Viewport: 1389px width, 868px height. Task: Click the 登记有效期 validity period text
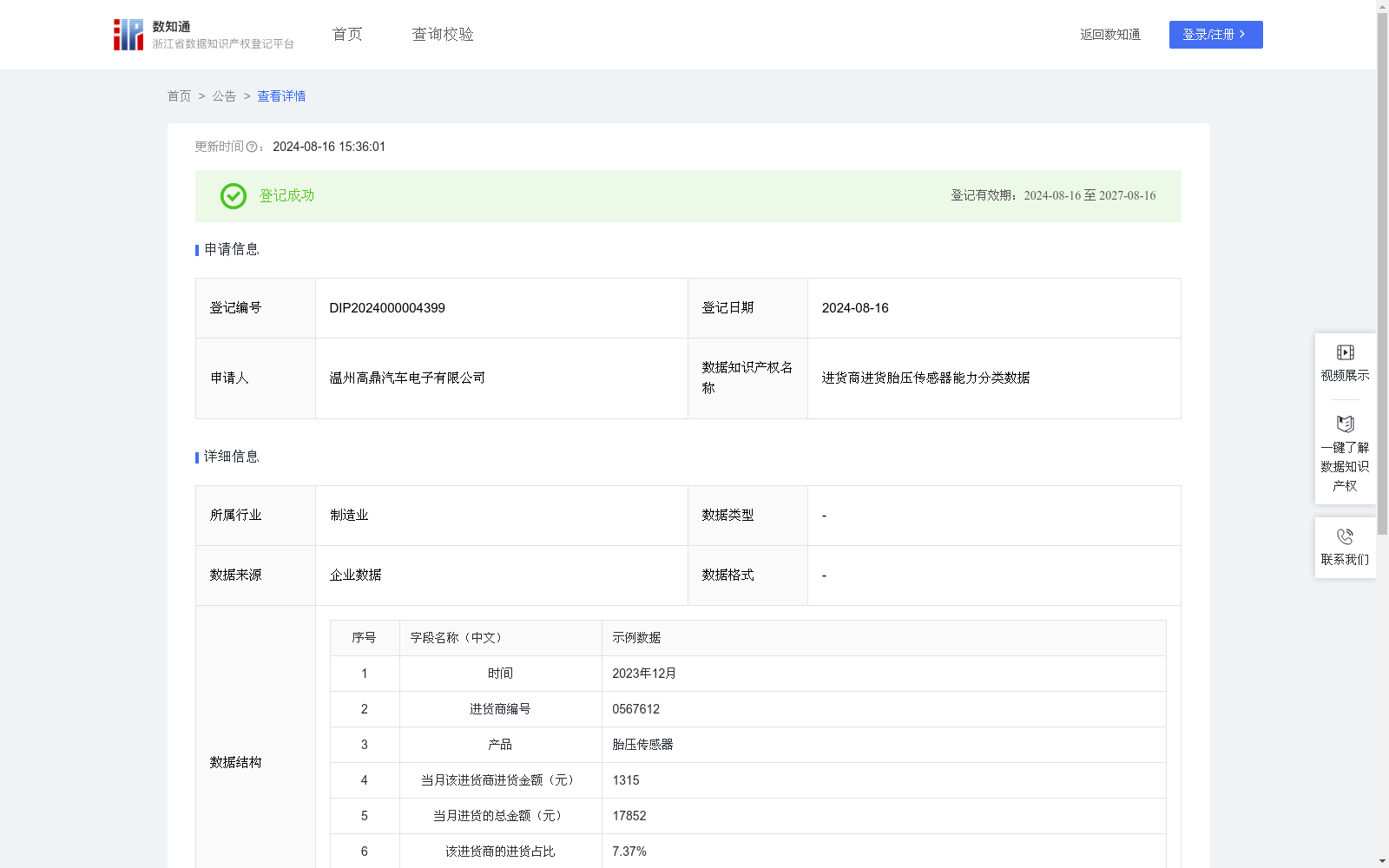point(1053,196)
